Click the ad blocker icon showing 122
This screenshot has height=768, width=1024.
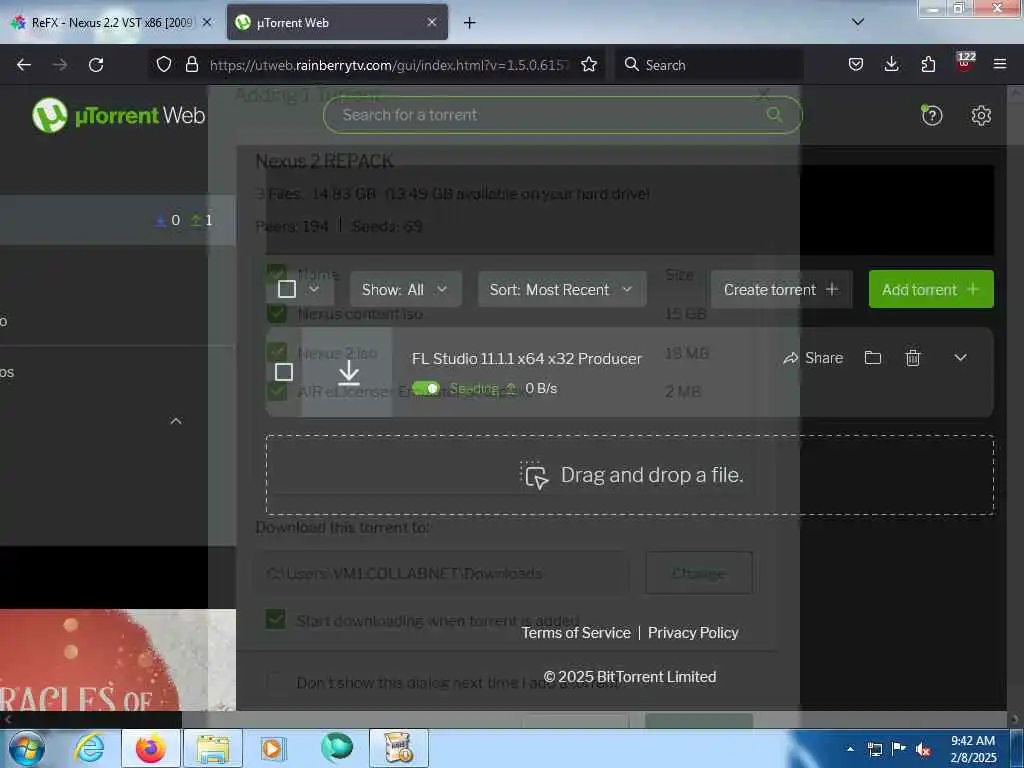point(965,63)
